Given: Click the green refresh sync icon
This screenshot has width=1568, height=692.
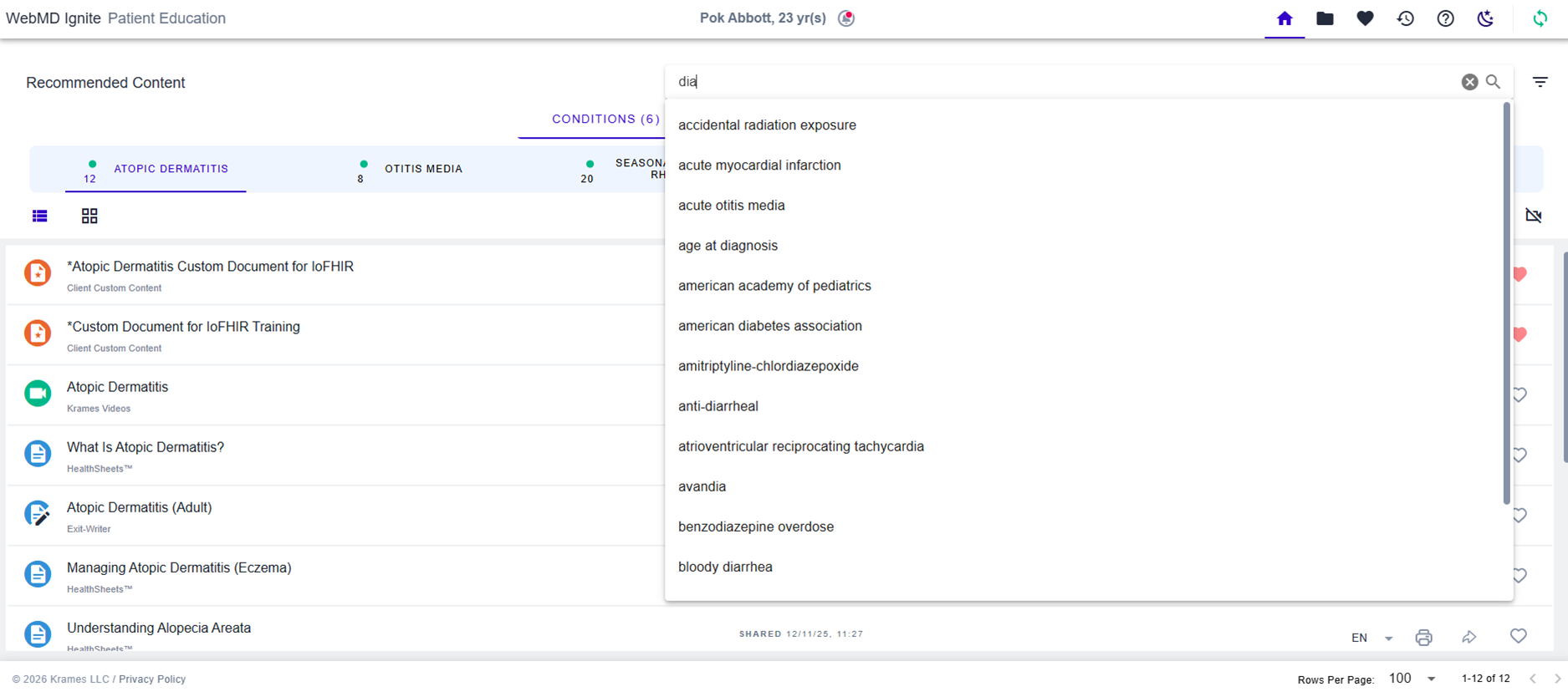Looking at the screenshot, I should click(x=1540, y=18).
